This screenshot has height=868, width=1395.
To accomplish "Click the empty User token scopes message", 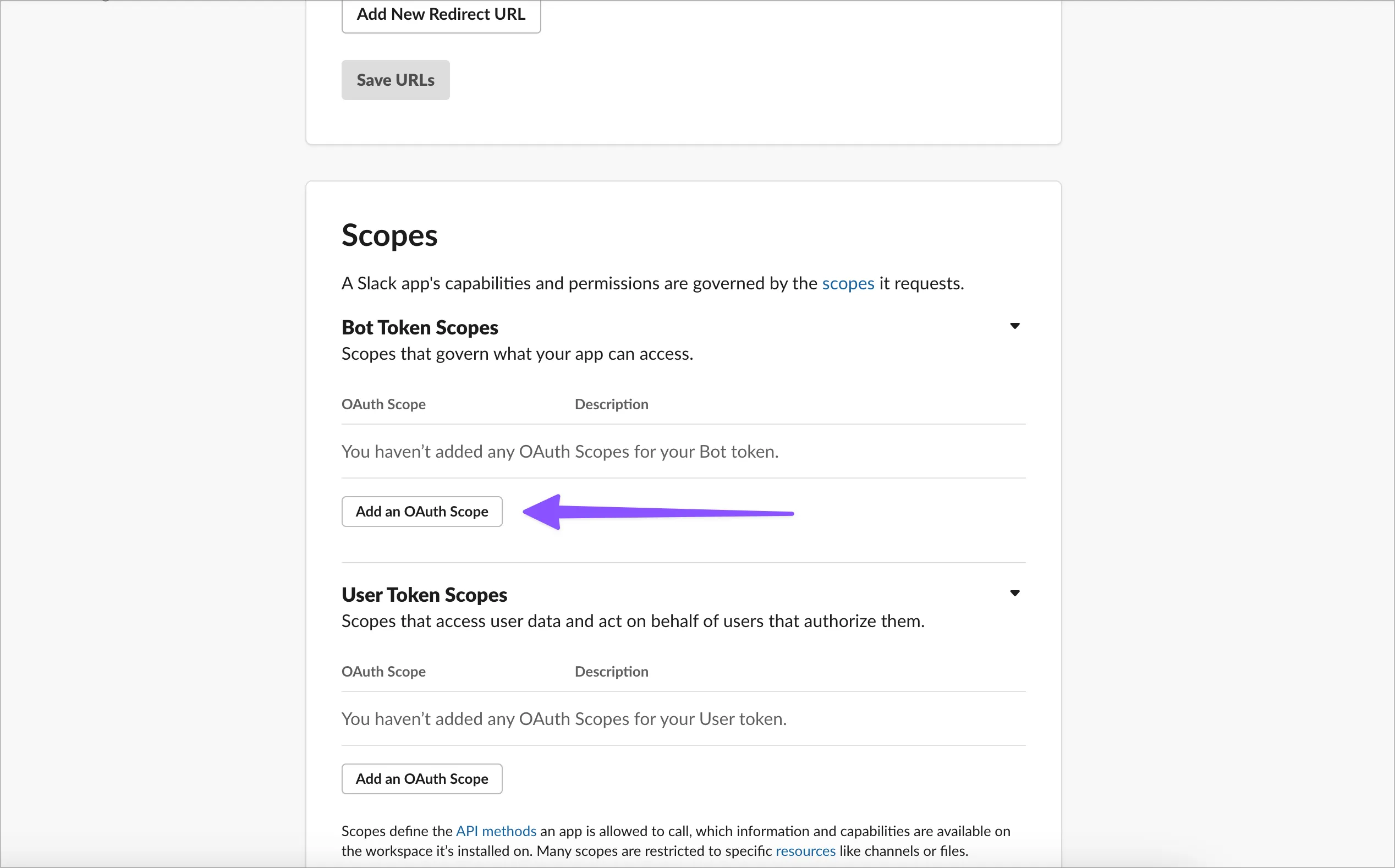I will coord(564,719).
